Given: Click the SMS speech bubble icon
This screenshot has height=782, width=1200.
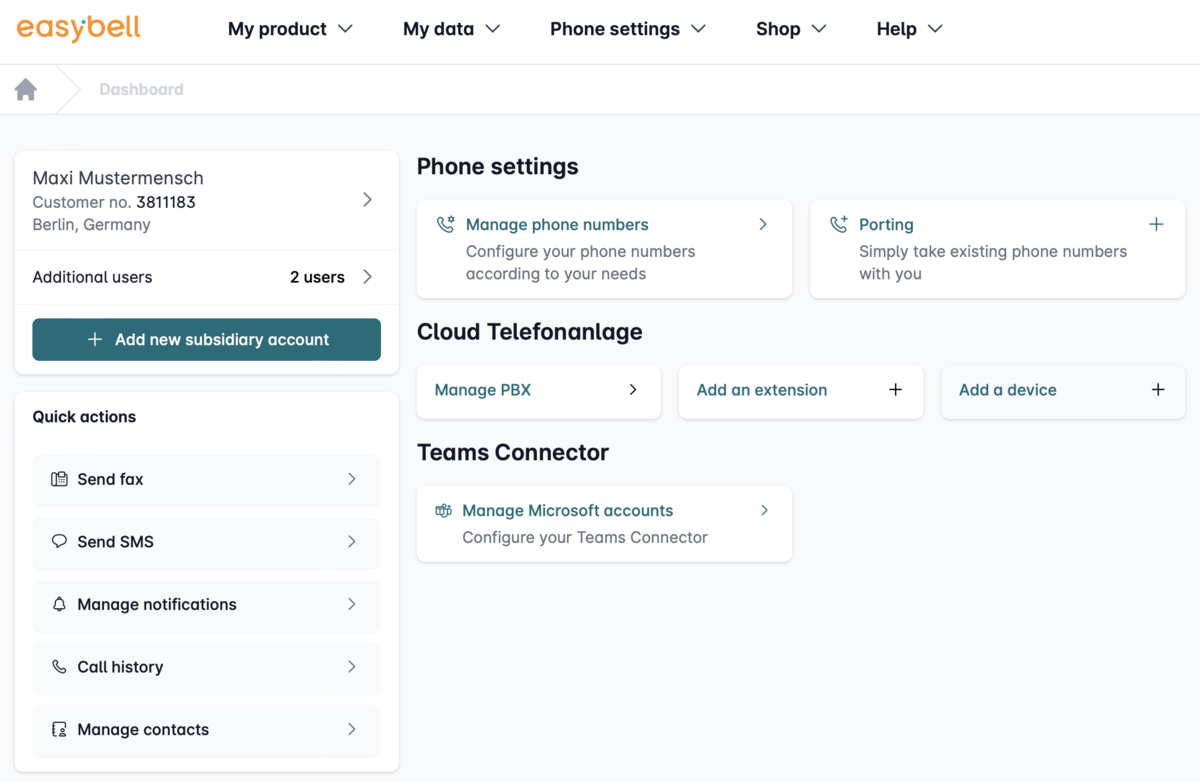Looking at the screenshot, I should (59, 541).
